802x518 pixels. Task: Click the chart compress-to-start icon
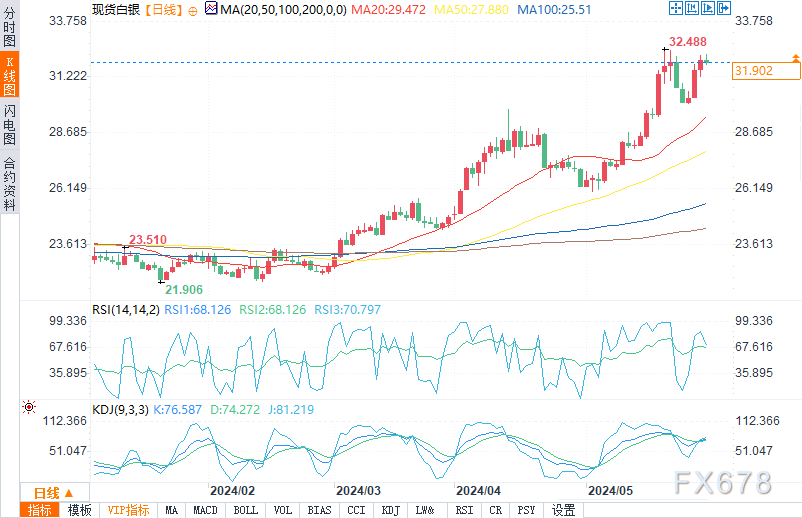pyautogui.click(x=692, y=8)
